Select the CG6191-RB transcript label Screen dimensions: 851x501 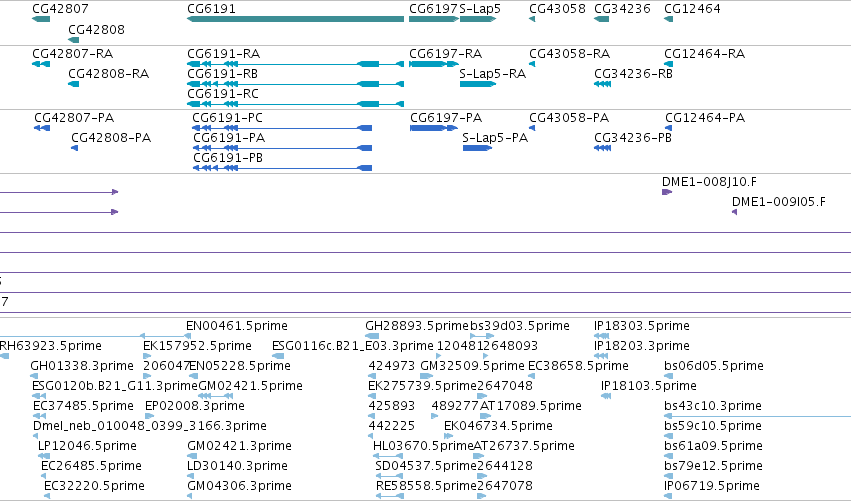tap(223, 74)
